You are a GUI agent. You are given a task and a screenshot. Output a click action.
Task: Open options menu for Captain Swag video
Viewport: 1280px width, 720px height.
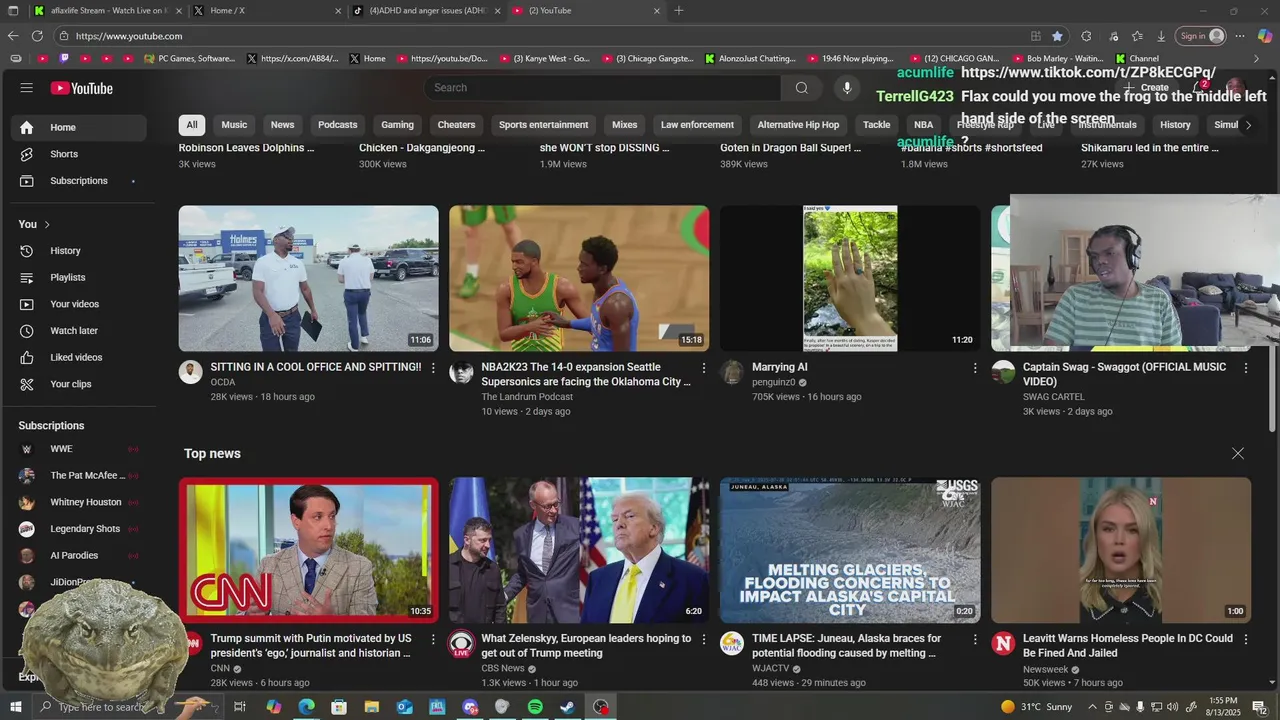coord(1246,368)
